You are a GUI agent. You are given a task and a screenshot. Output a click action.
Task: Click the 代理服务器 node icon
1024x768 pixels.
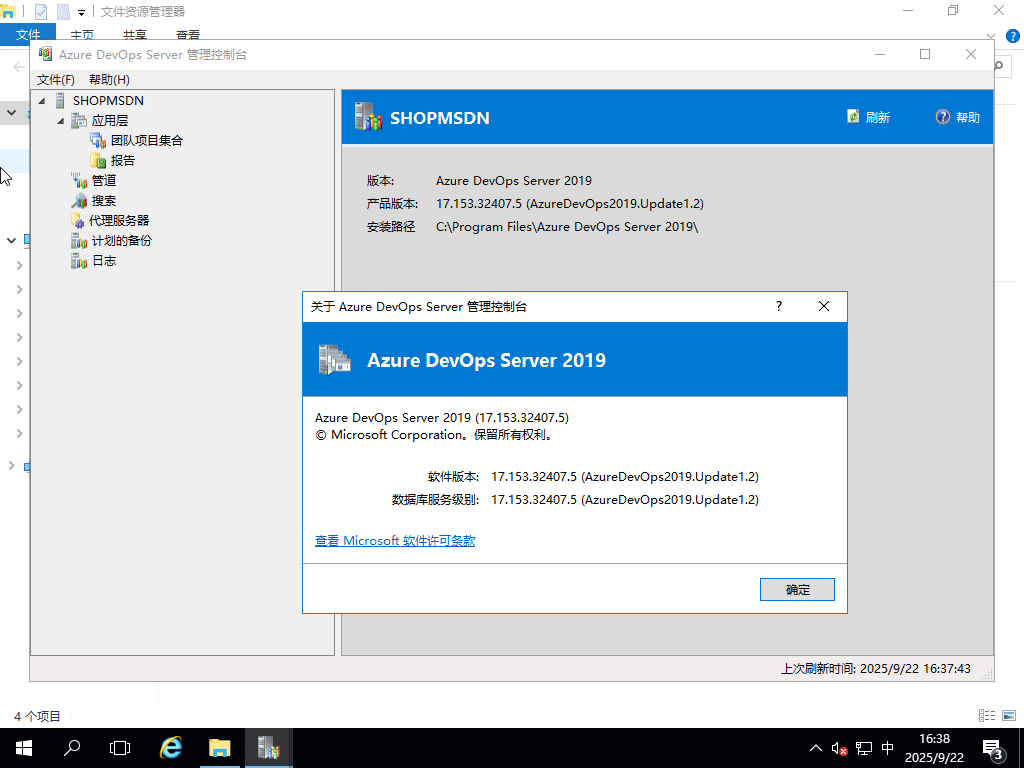pyautogui.click(x=78, y=221)
